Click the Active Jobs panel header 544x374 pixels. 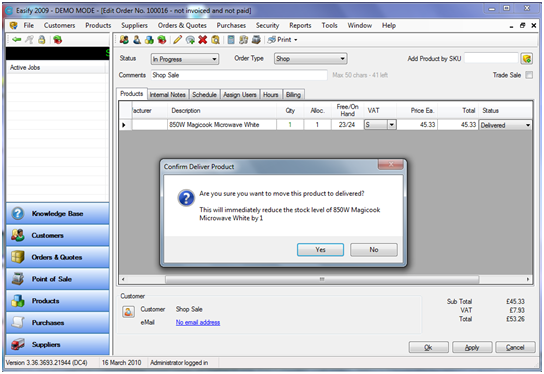tap(56, 68)
